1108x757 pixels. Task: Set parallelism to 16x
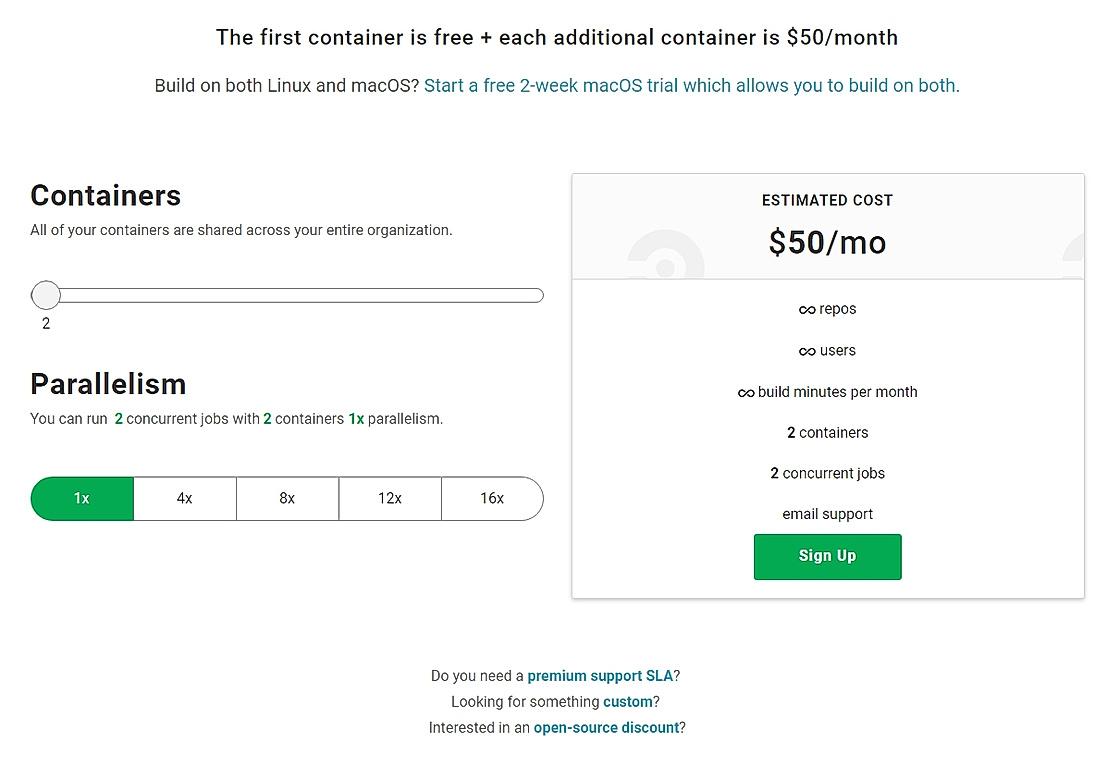pos(492,498)
